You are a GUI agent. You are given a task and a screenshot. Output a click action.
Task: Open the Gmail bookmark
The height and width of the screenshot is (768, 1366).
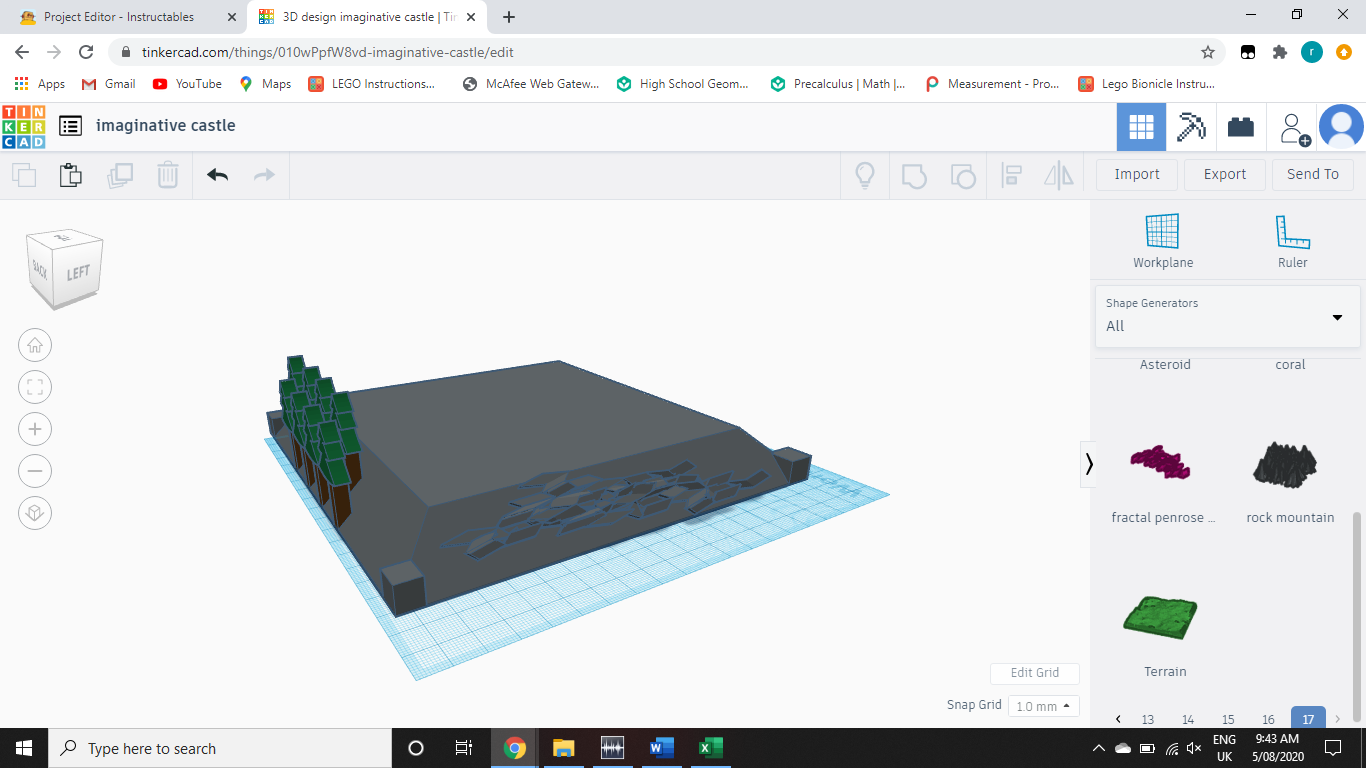pos(109,84)
